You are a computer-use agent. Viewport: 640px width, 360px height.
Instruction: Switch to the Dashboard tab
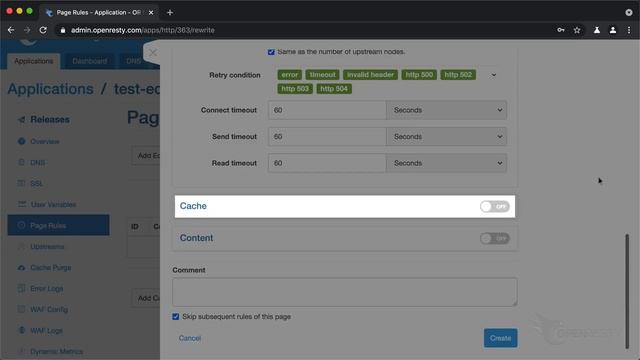tap(89, 61)
